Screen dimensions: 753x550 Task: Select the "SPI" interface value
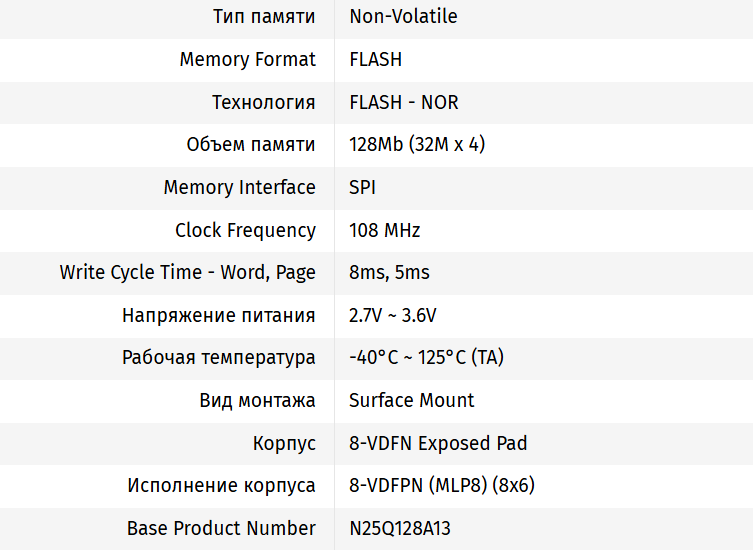pyautogui.click(x=362, y=187)
